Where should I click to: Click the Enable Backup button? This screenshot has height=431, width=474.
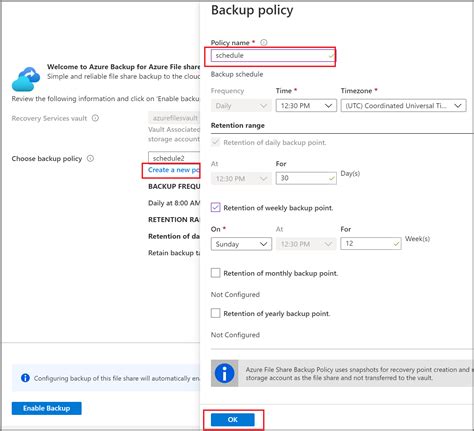[47, 408]
